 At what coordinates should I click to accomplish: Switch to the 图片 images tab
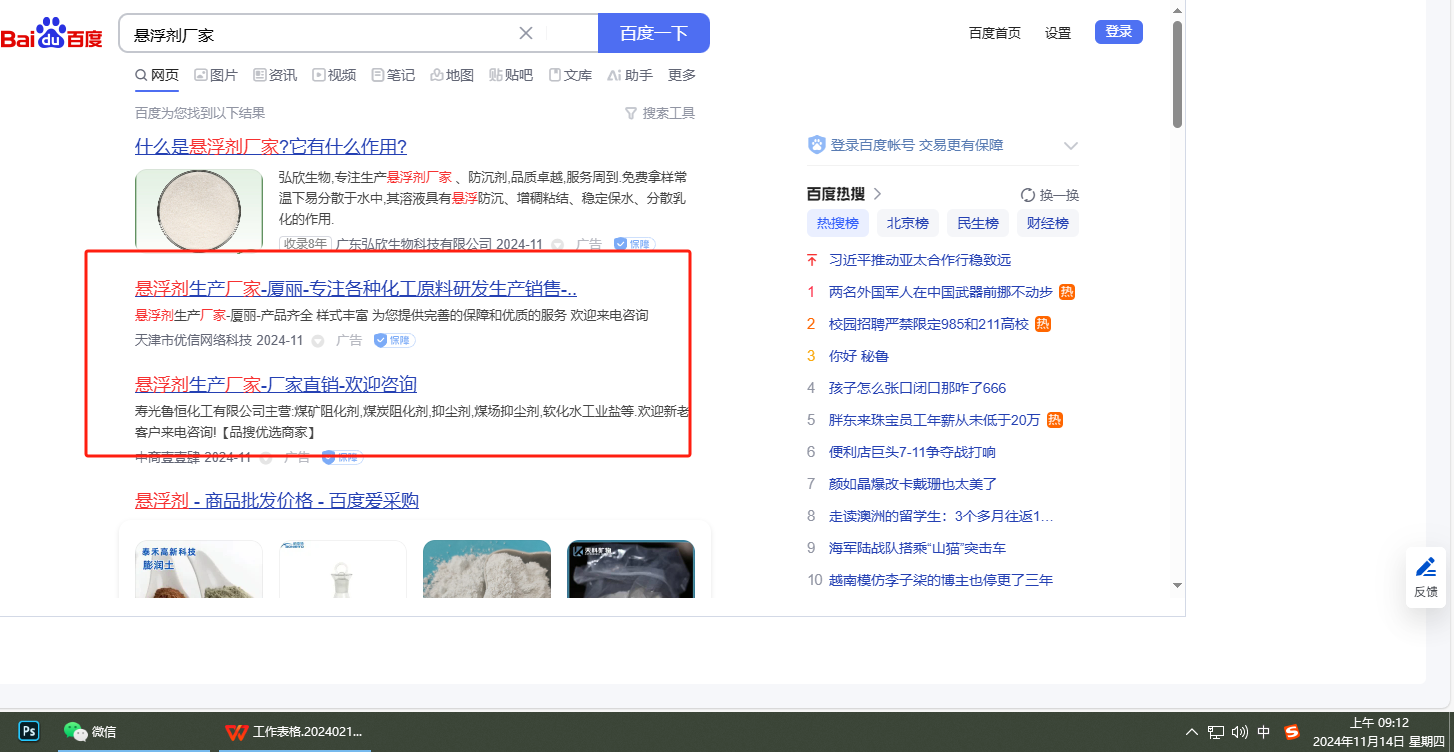(x=216, y=75)
